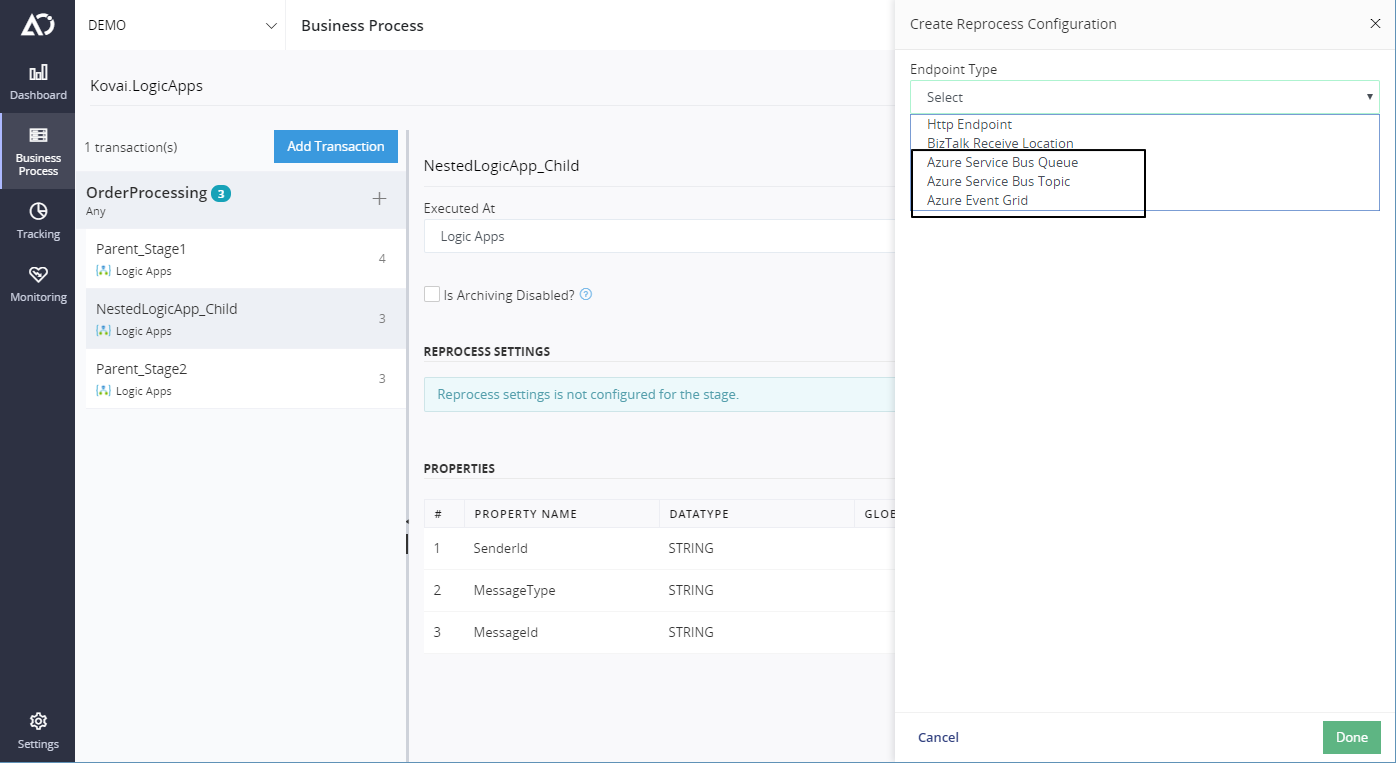Click the Add Transaction button

(x=336, y=146)
